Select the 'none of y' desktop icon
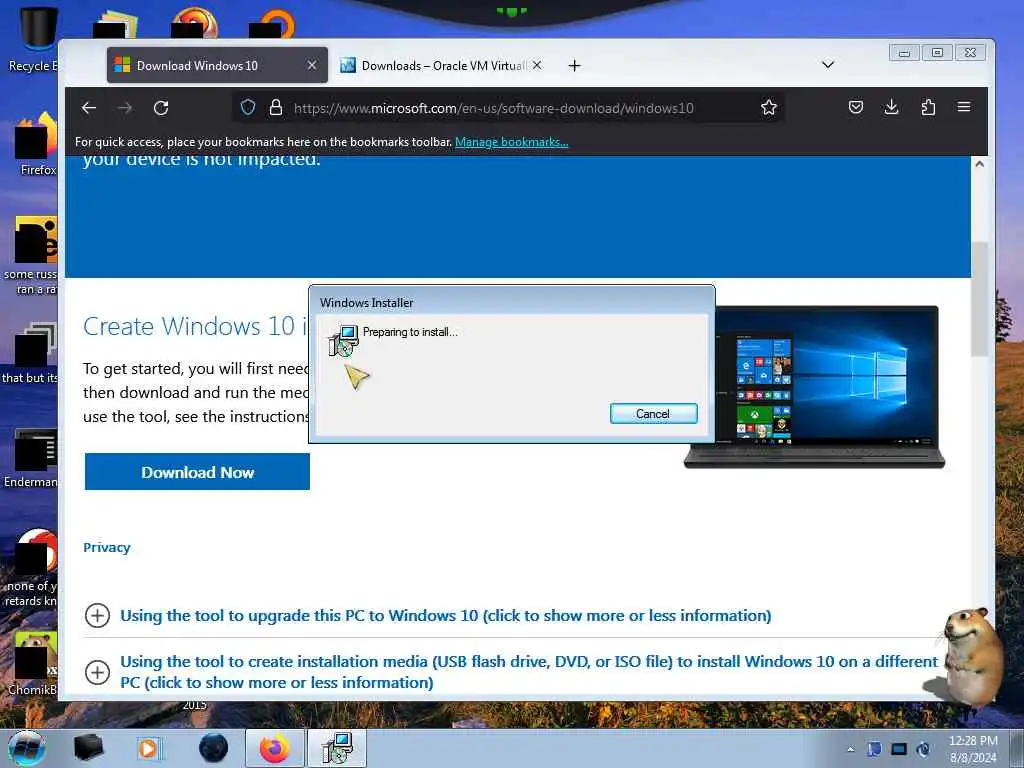The image size is (1024, 768). pos(31,568)
